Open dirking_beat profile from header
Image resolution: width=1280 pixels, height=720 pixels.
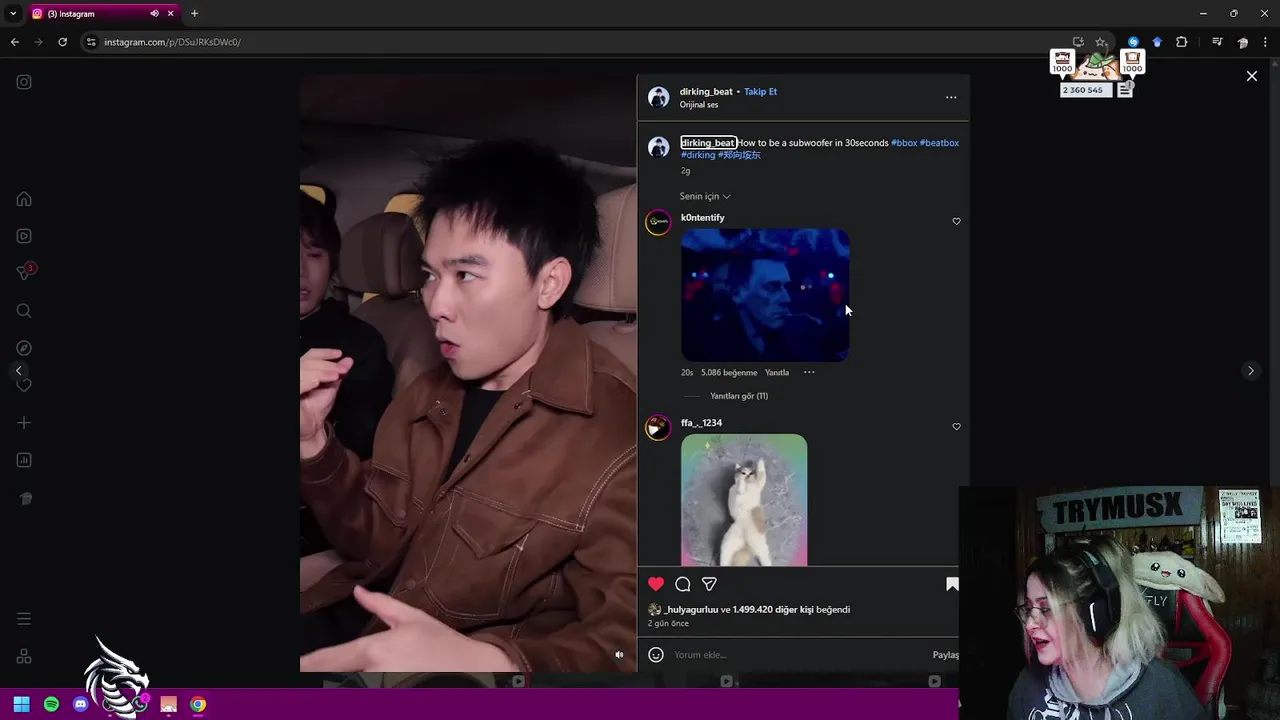coord(706,92)
